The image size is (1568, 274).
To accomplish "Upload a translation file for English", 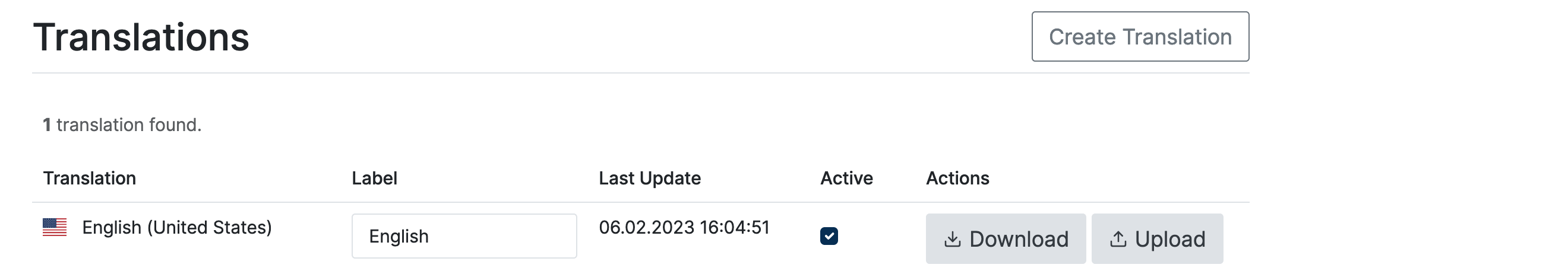I will [x=1156, y=239].
